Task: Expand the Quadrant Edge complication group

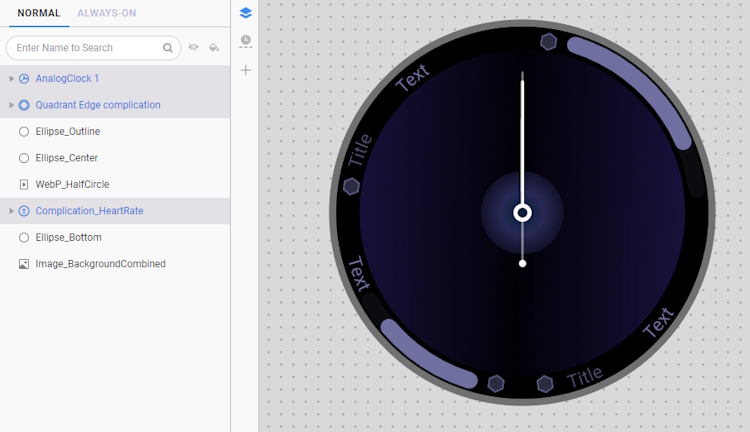Action: coord(11,105)
